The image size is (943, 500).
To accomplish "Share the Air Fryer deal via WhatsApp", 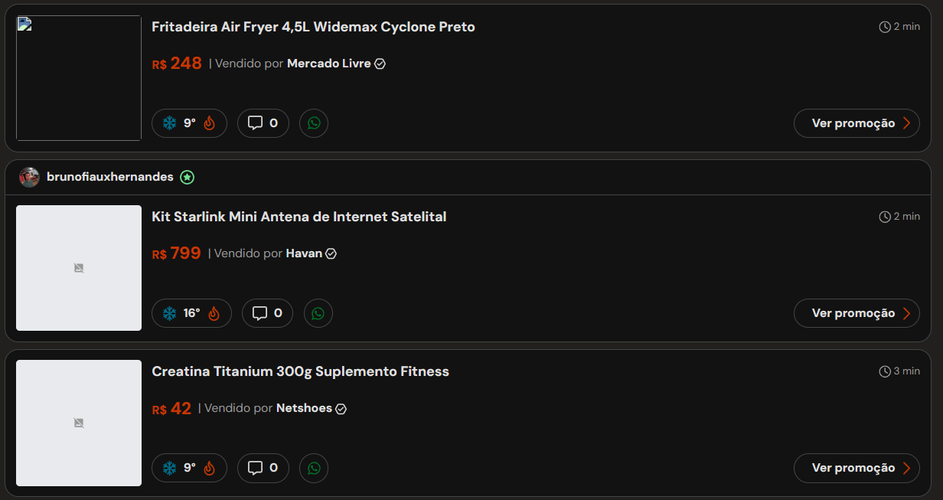I will click(x=314, y=123).
